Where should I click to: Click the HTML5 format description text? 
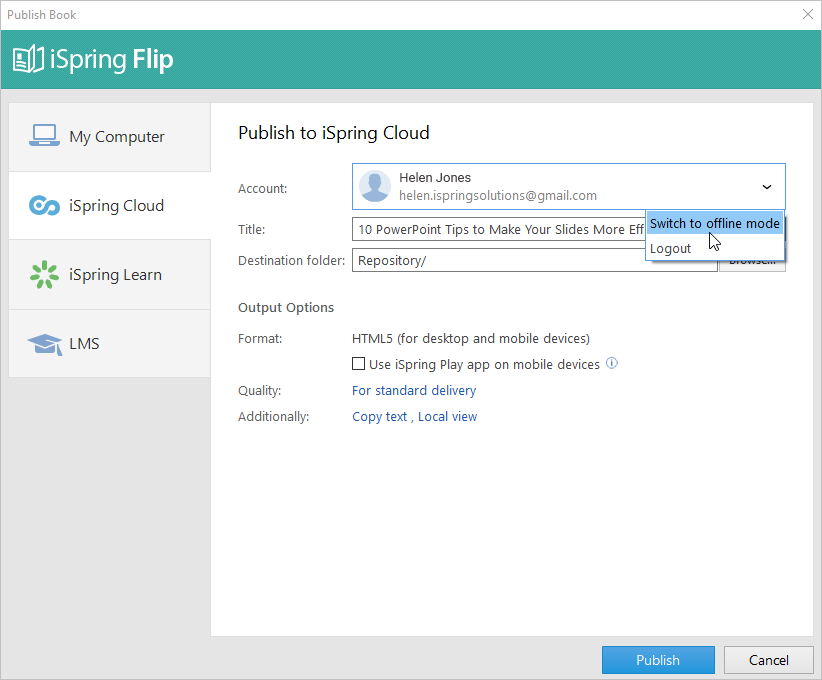coord(471,339)
